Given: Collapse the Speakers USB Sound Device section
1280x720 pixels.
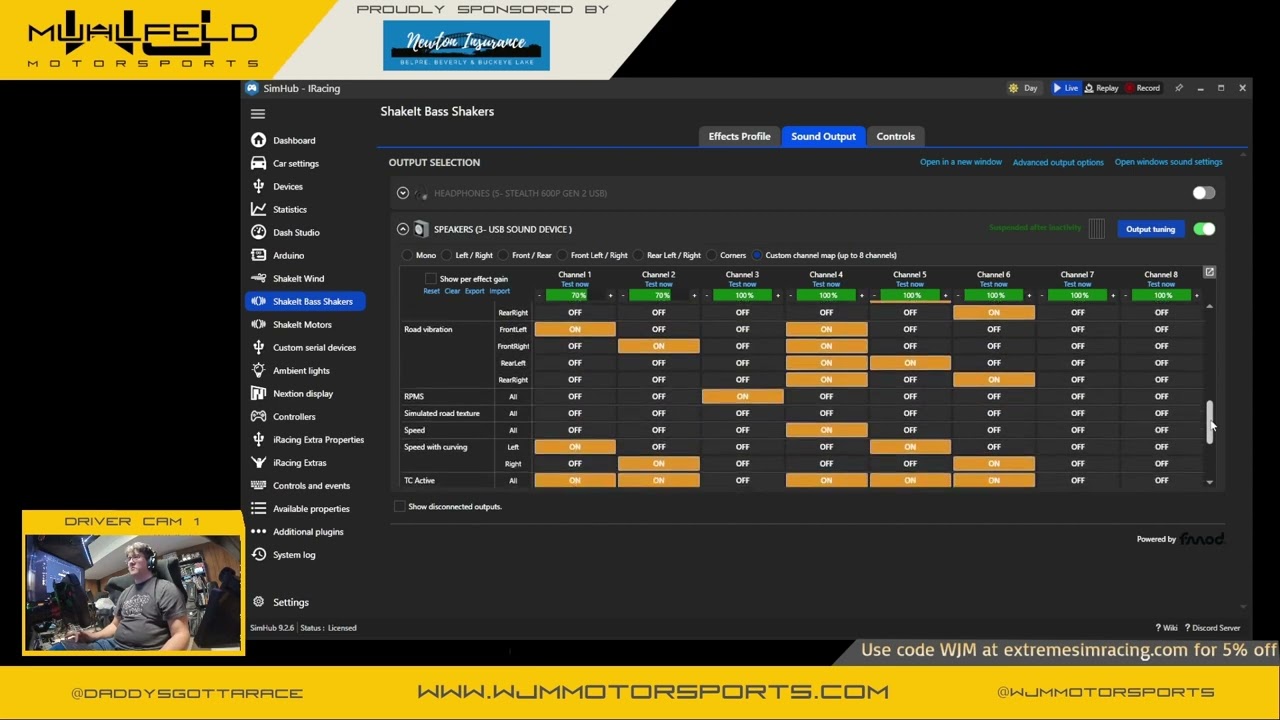Looking at the screenshot, I should click(402, 229).
